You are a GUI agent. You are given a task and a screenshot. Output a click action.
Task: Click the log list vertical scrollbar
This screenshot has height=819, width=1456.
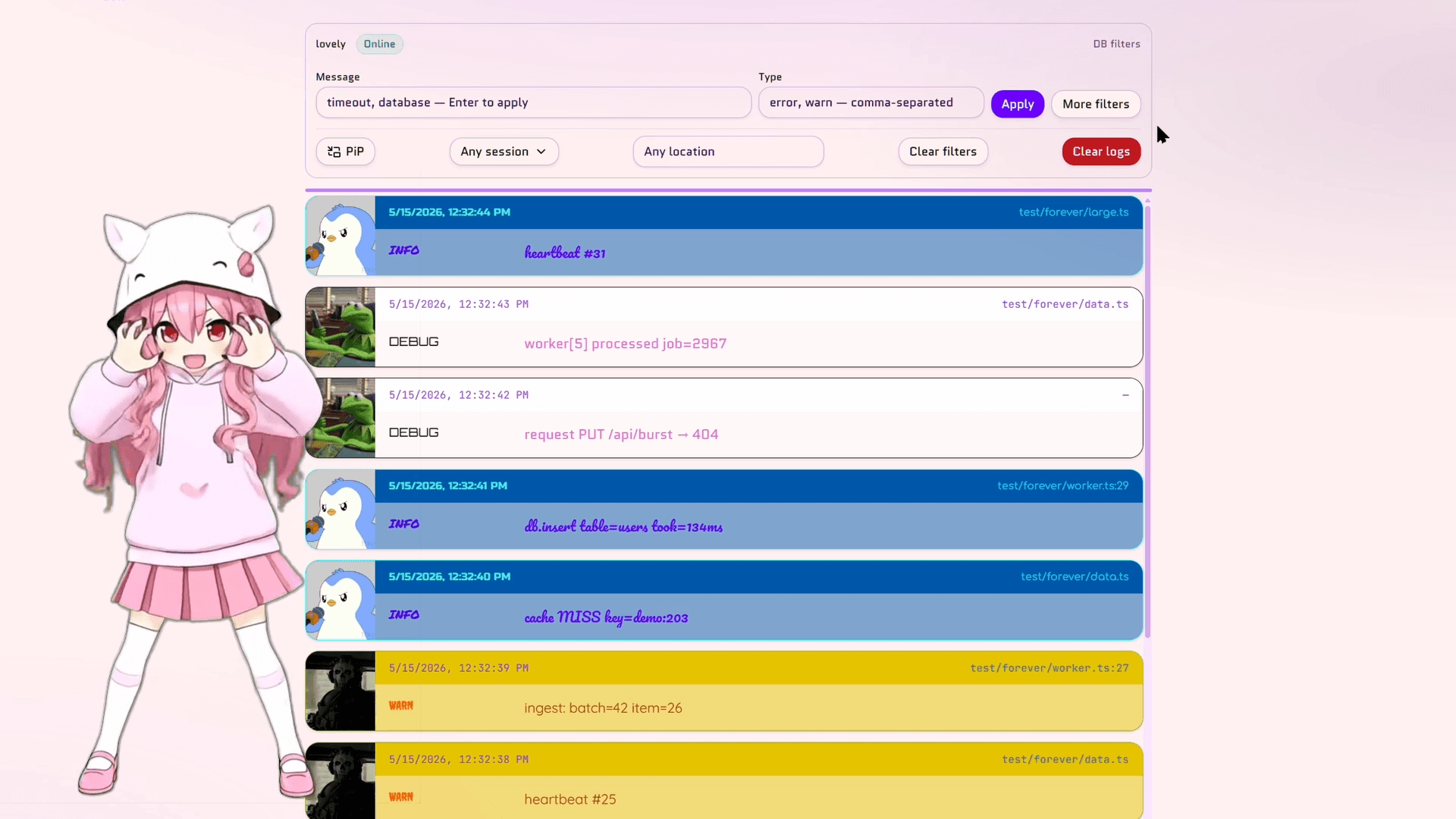[1147, 422]
